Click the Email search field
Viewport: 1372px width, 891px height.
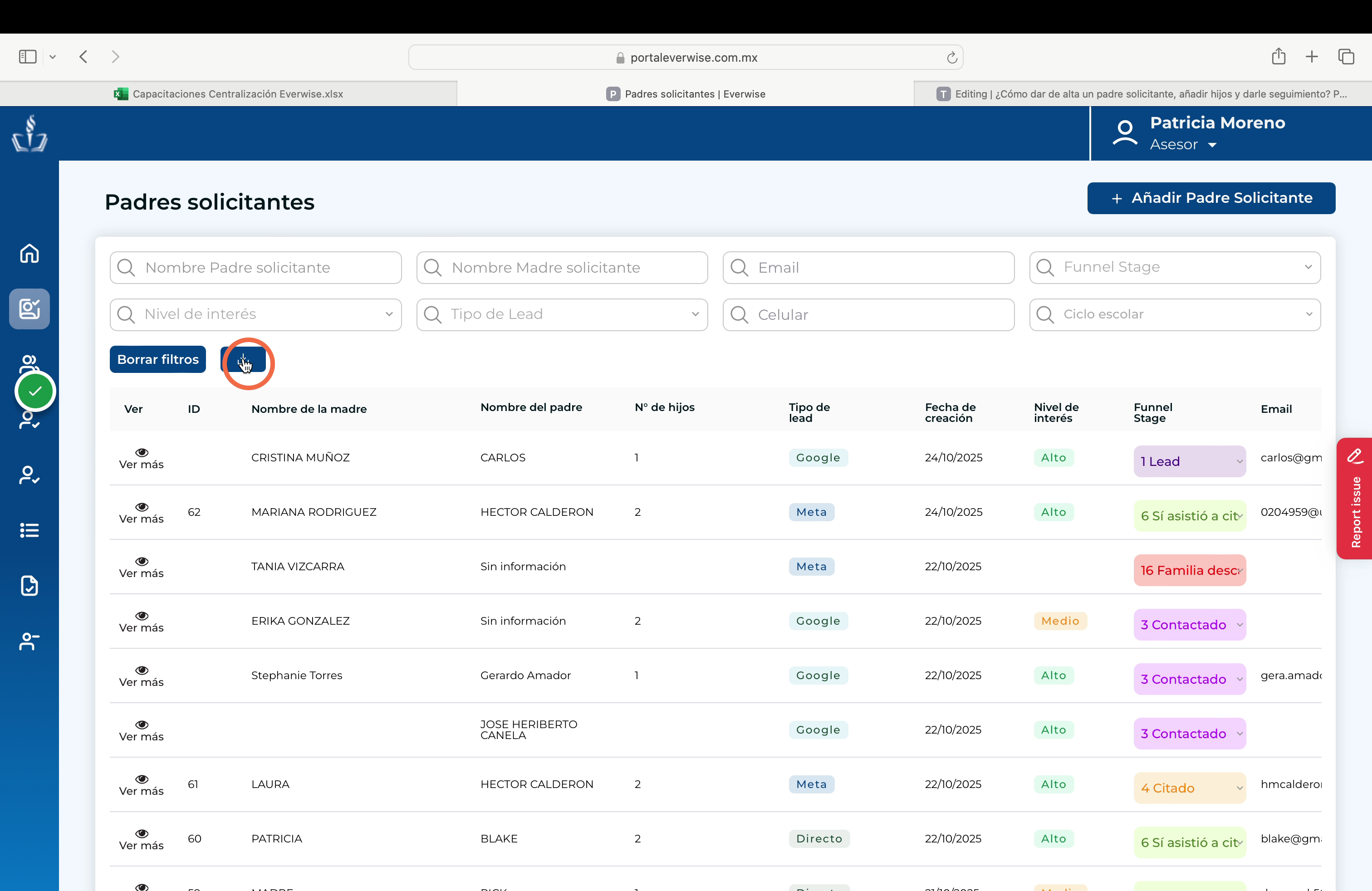868,267
